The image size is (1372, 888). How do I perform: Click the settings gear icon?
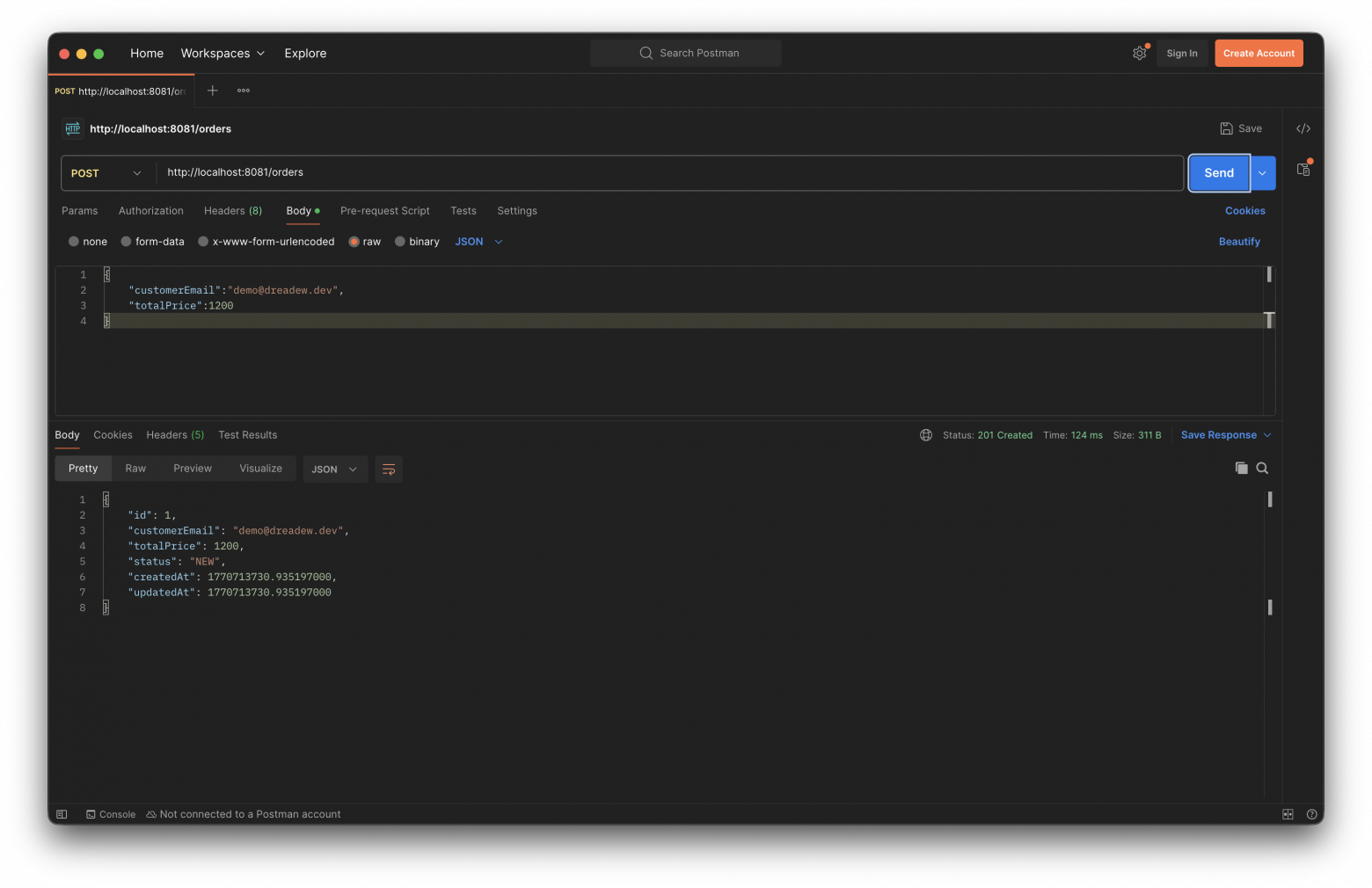(1140, 53)
